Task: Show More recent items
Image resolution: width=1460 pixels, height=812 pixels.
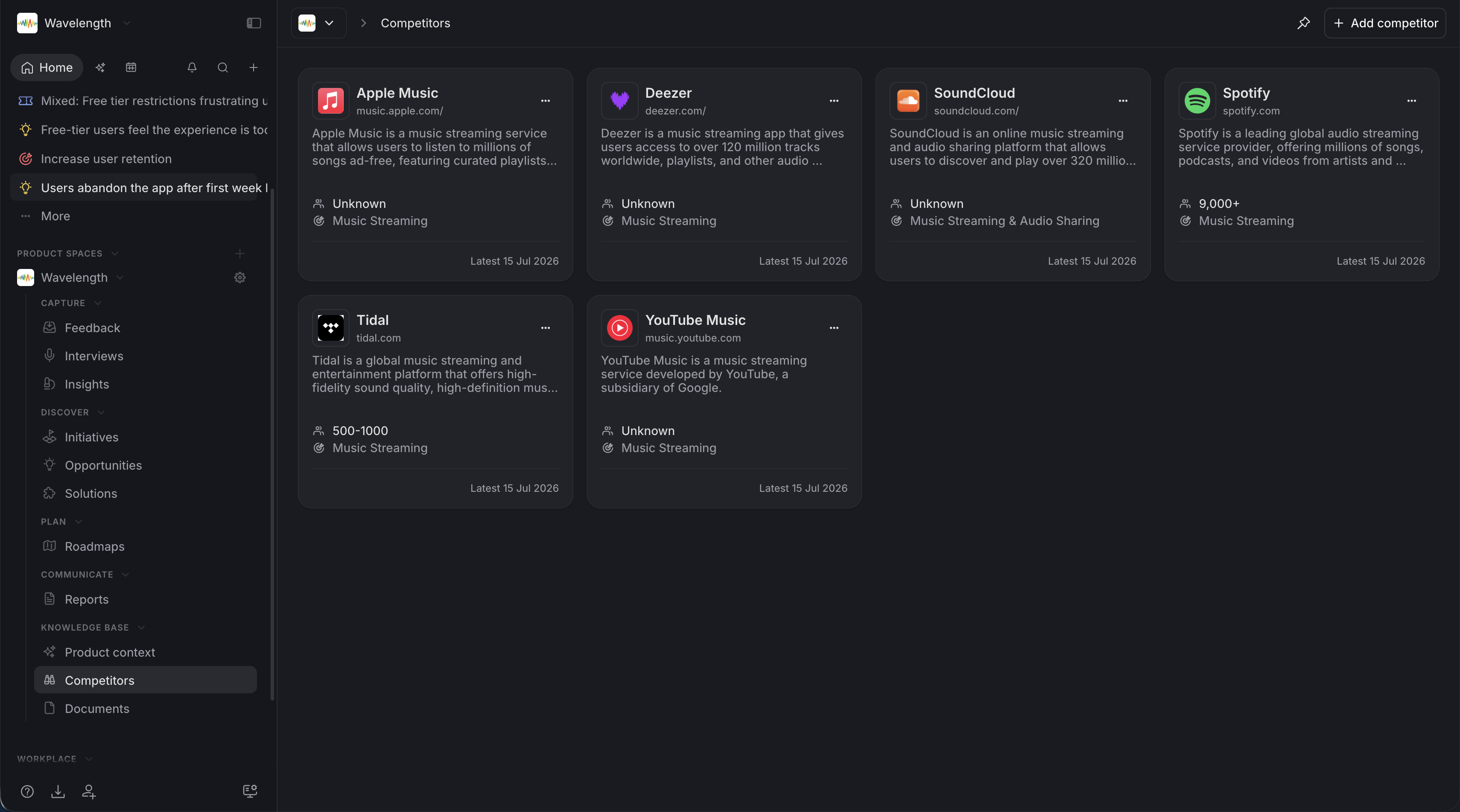Action: coord(134,216)
